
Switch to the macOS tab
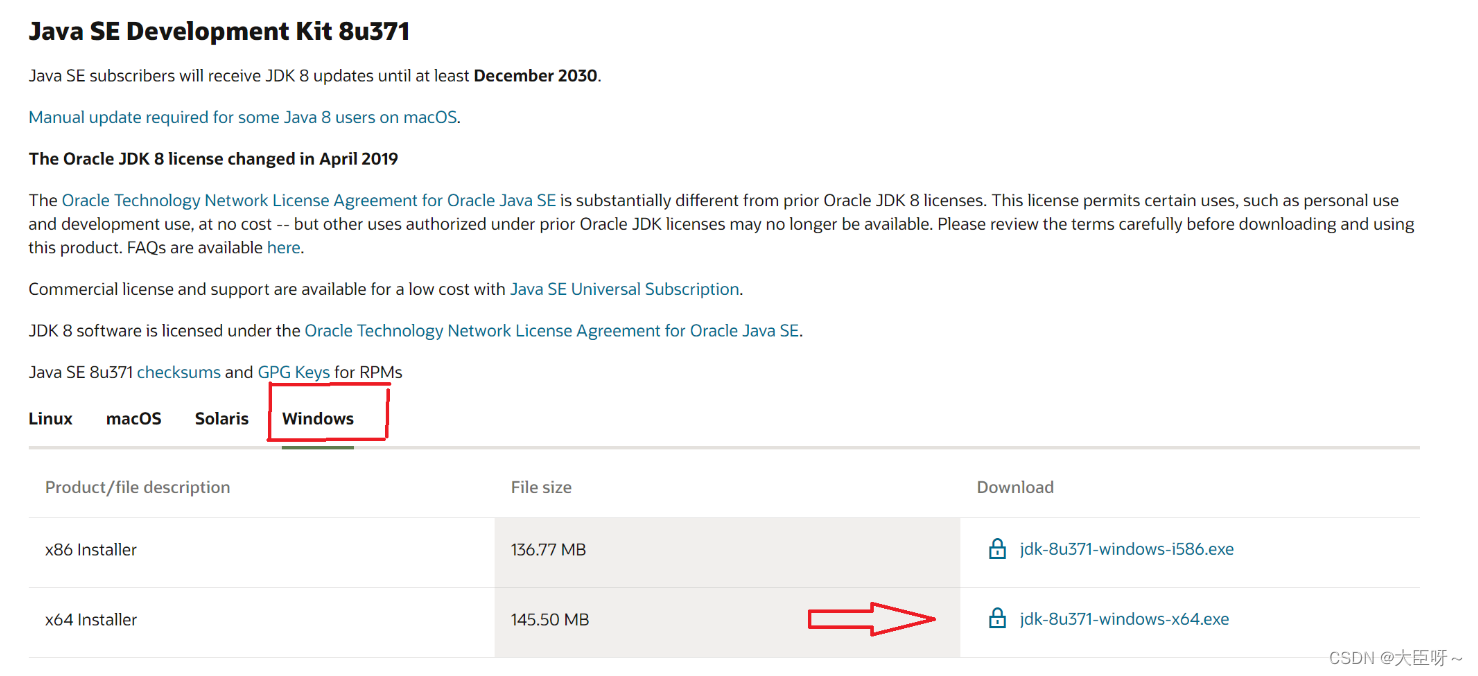pos(134,418)
